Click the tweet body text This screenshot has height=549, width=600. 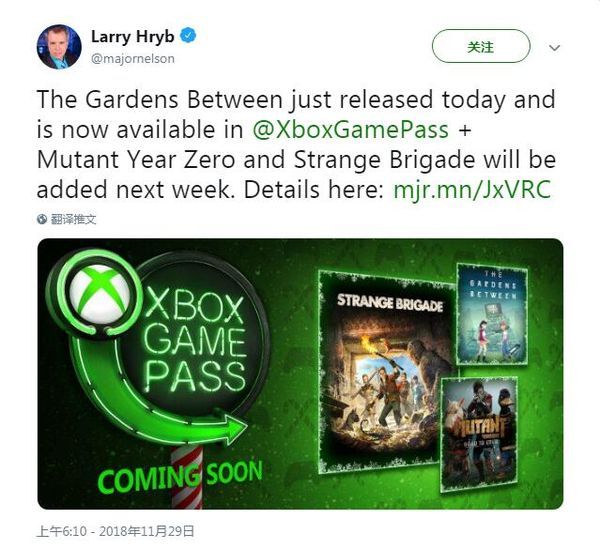click(296, 144)
